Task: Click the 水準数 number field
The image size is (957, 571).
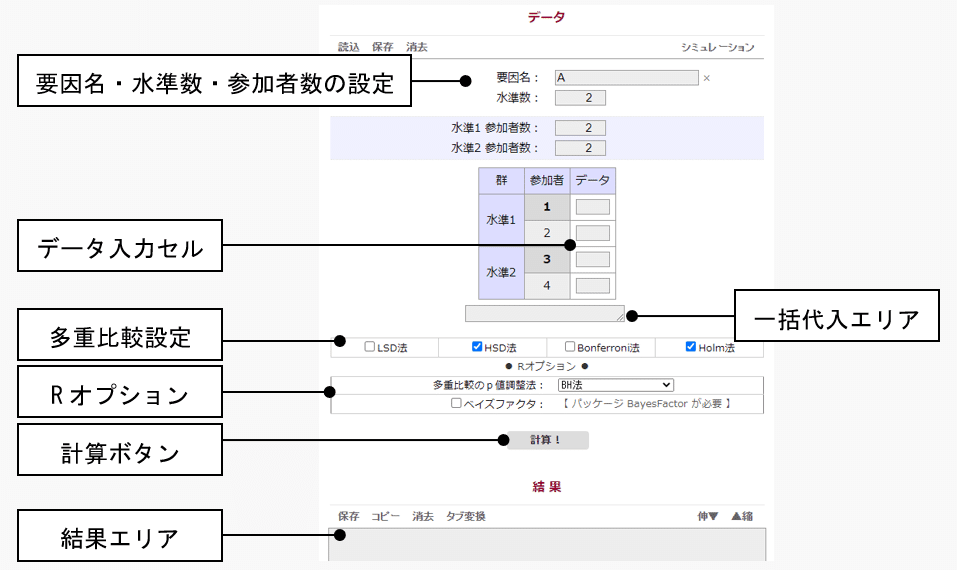Action: pyautogui.click(x=580, y=98)
